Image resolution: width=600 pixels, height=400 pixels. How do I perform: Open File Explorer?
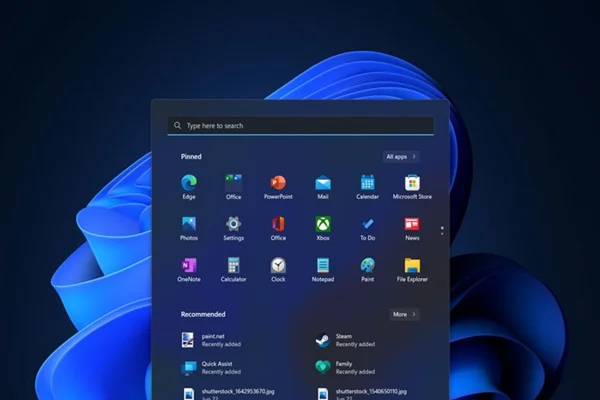pyautogui.click(x=412, y=265)
